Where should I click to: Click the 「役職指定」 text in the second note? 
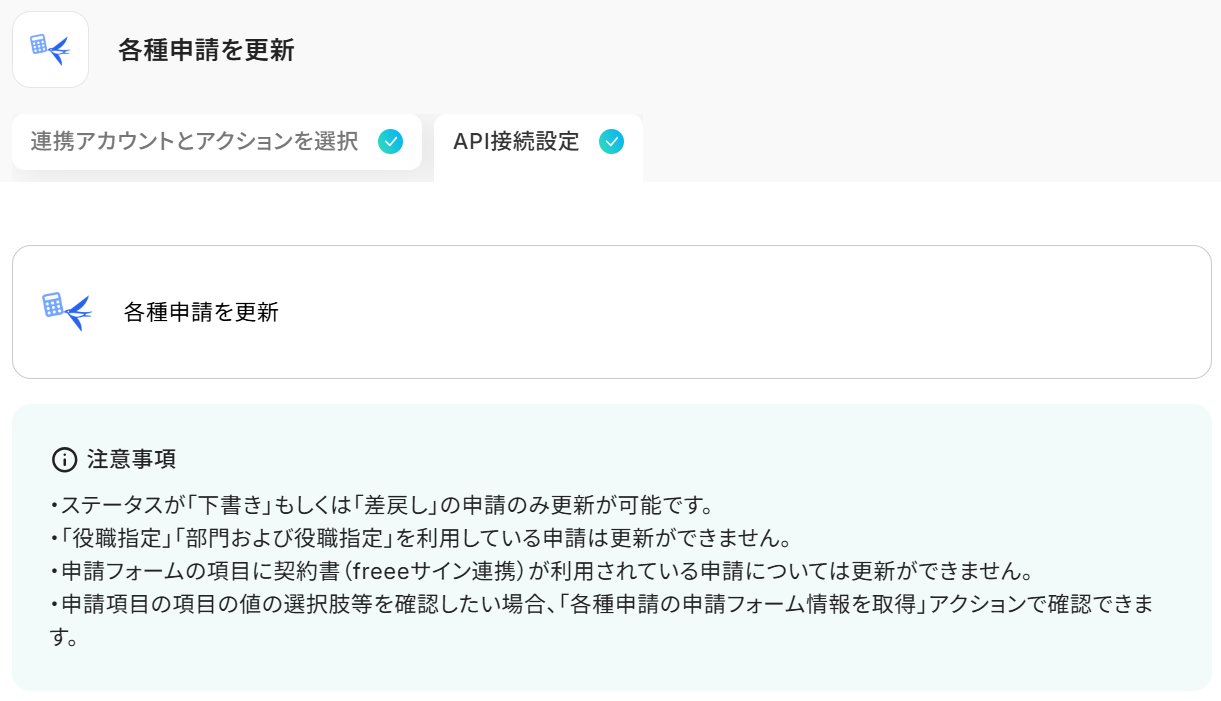(x=117, y=537)
